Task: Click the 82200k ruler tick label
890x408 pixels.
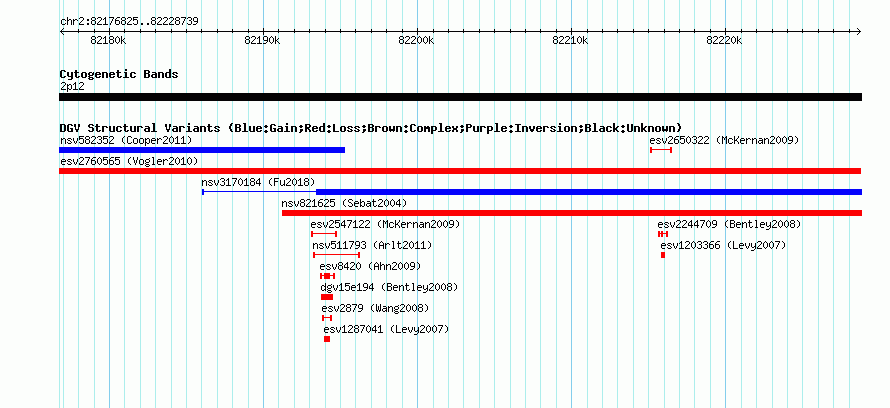Action: tap(417, 40)
